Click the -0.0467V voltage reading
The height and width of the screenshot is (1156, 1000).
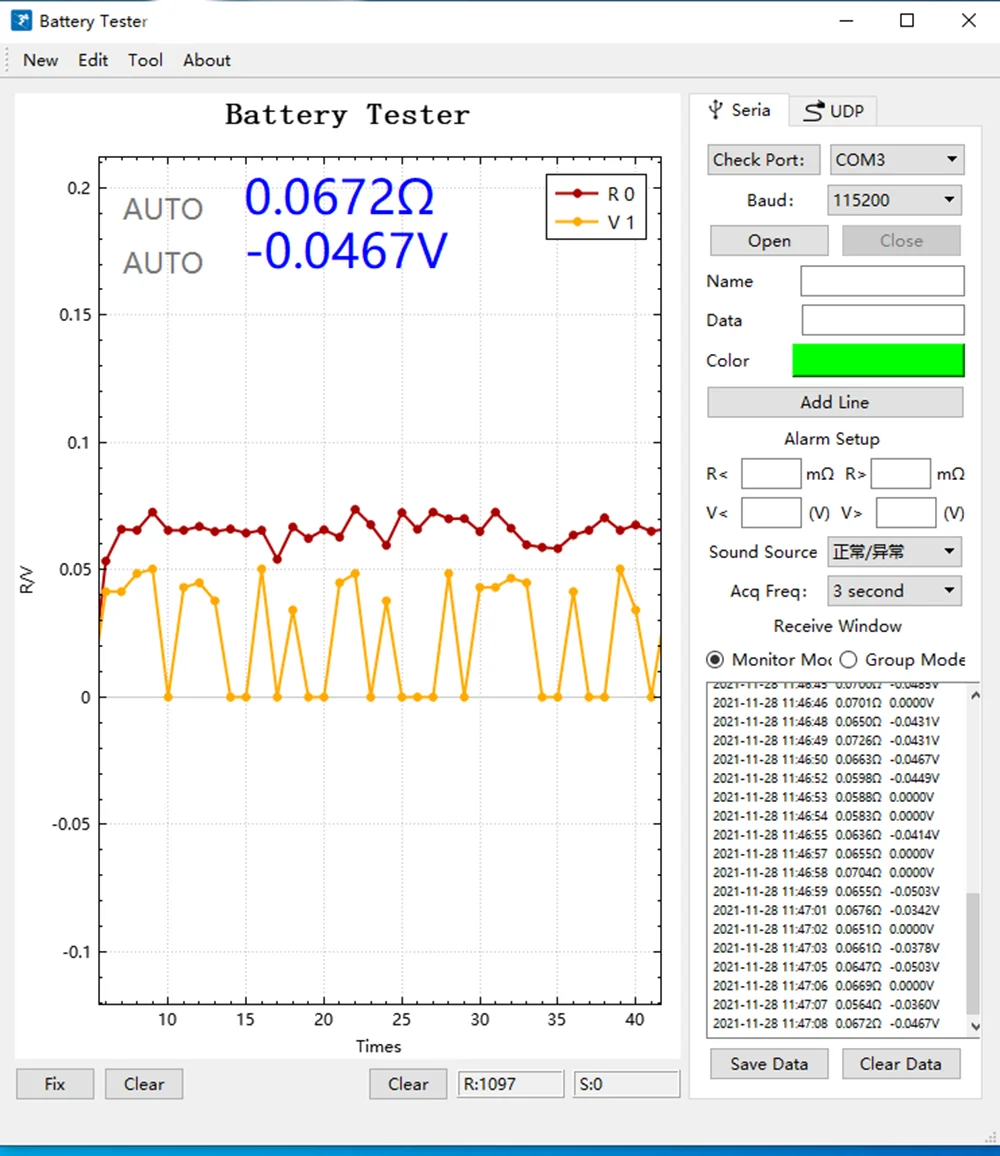347,251
